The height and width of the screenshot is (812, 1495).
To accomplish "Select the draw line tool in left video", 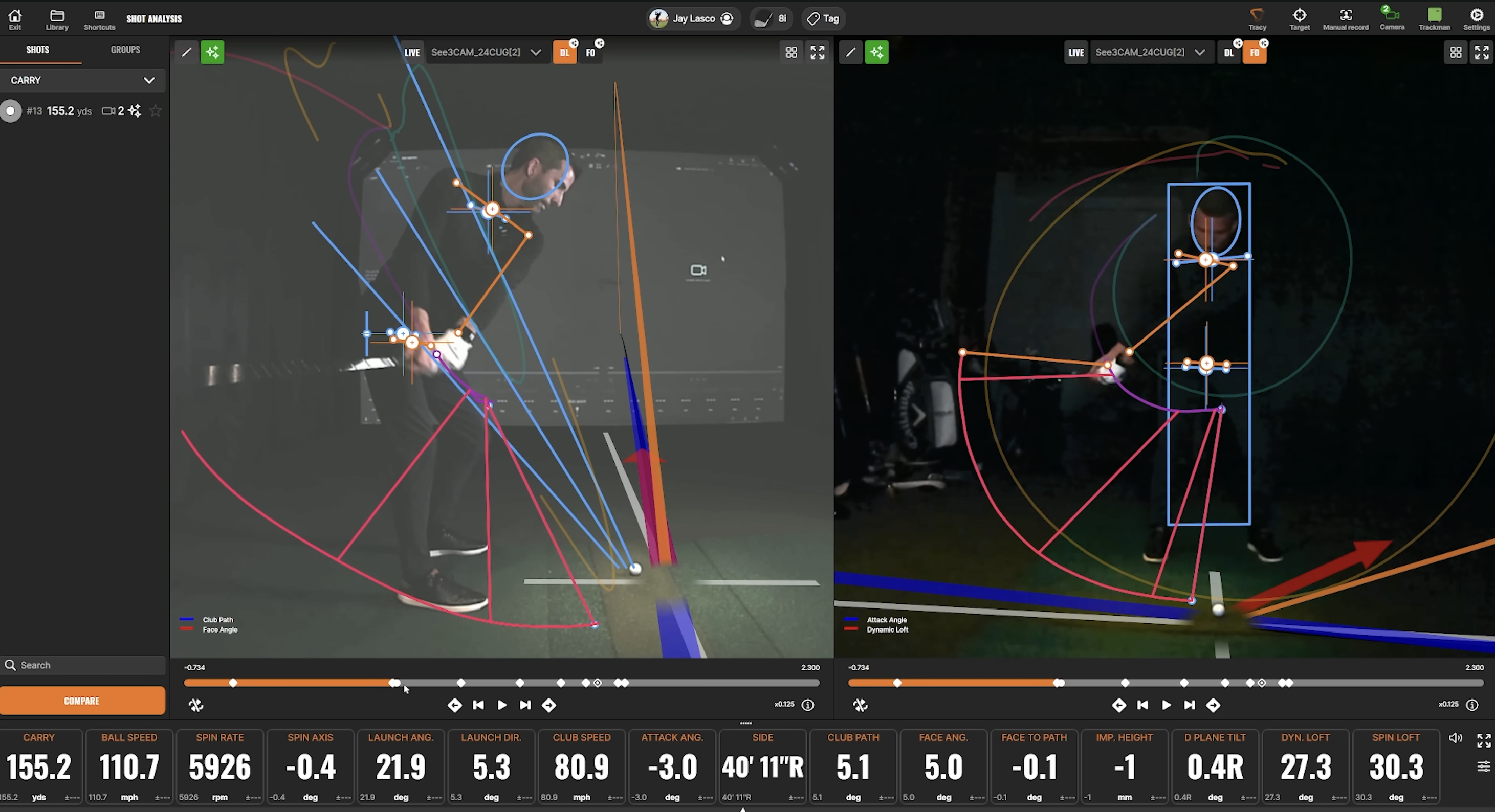I will [x=186, y=52].
